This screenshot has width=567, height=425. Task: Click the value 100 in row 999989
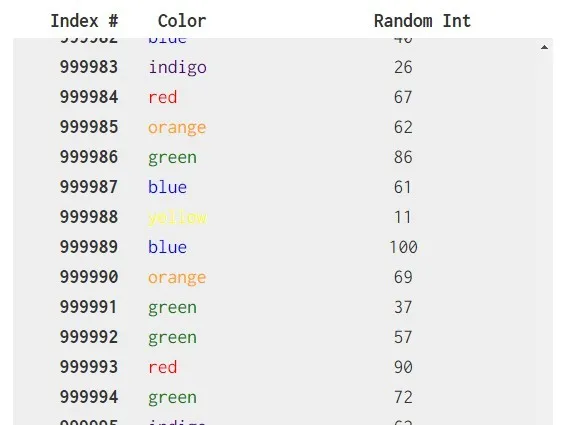403,247
